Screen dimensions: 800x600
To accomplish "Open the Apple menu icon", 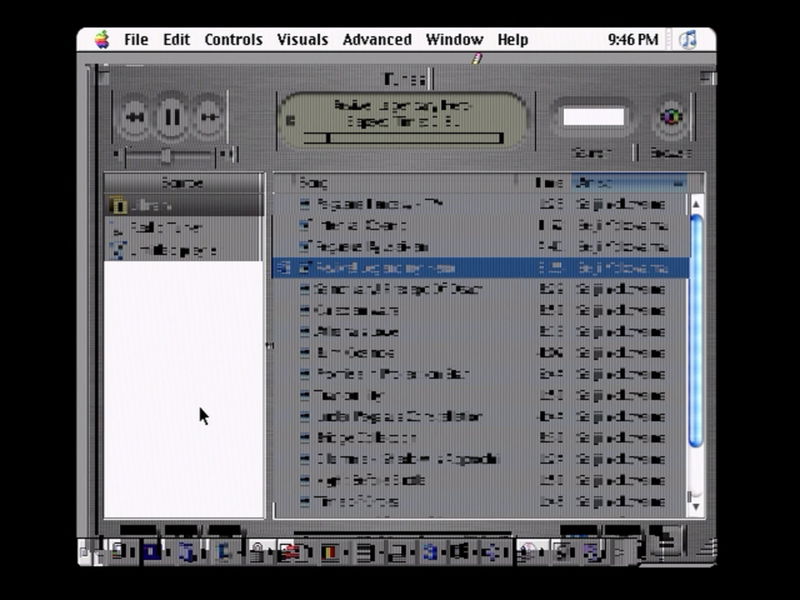I will (x=101, y=40).
